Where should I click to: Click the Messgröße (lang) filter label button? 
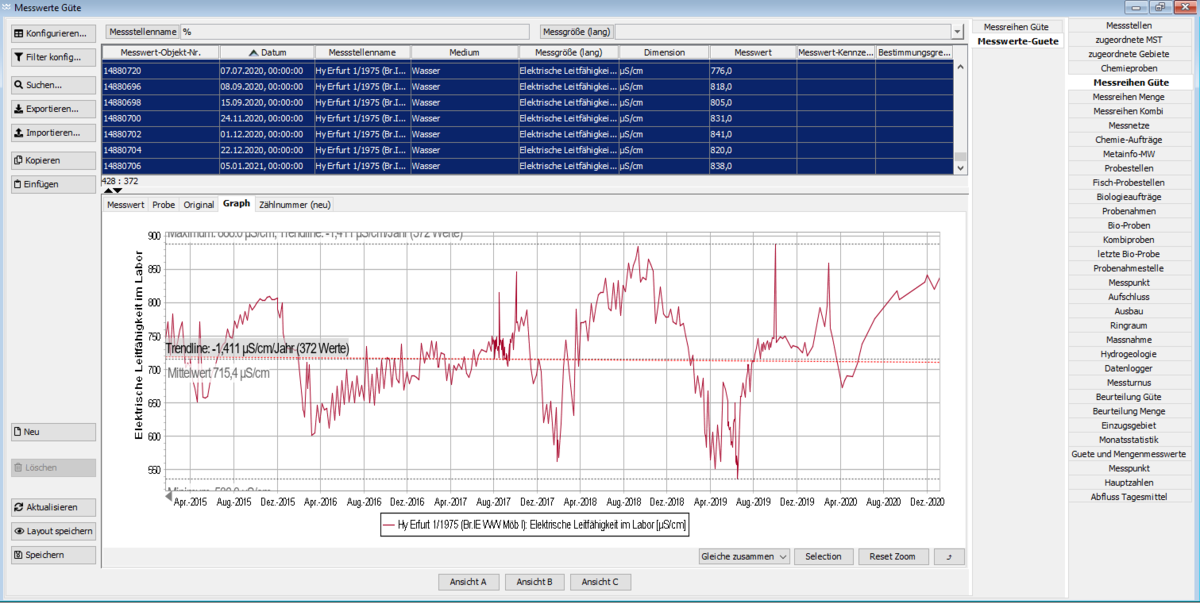pos(576,32)
